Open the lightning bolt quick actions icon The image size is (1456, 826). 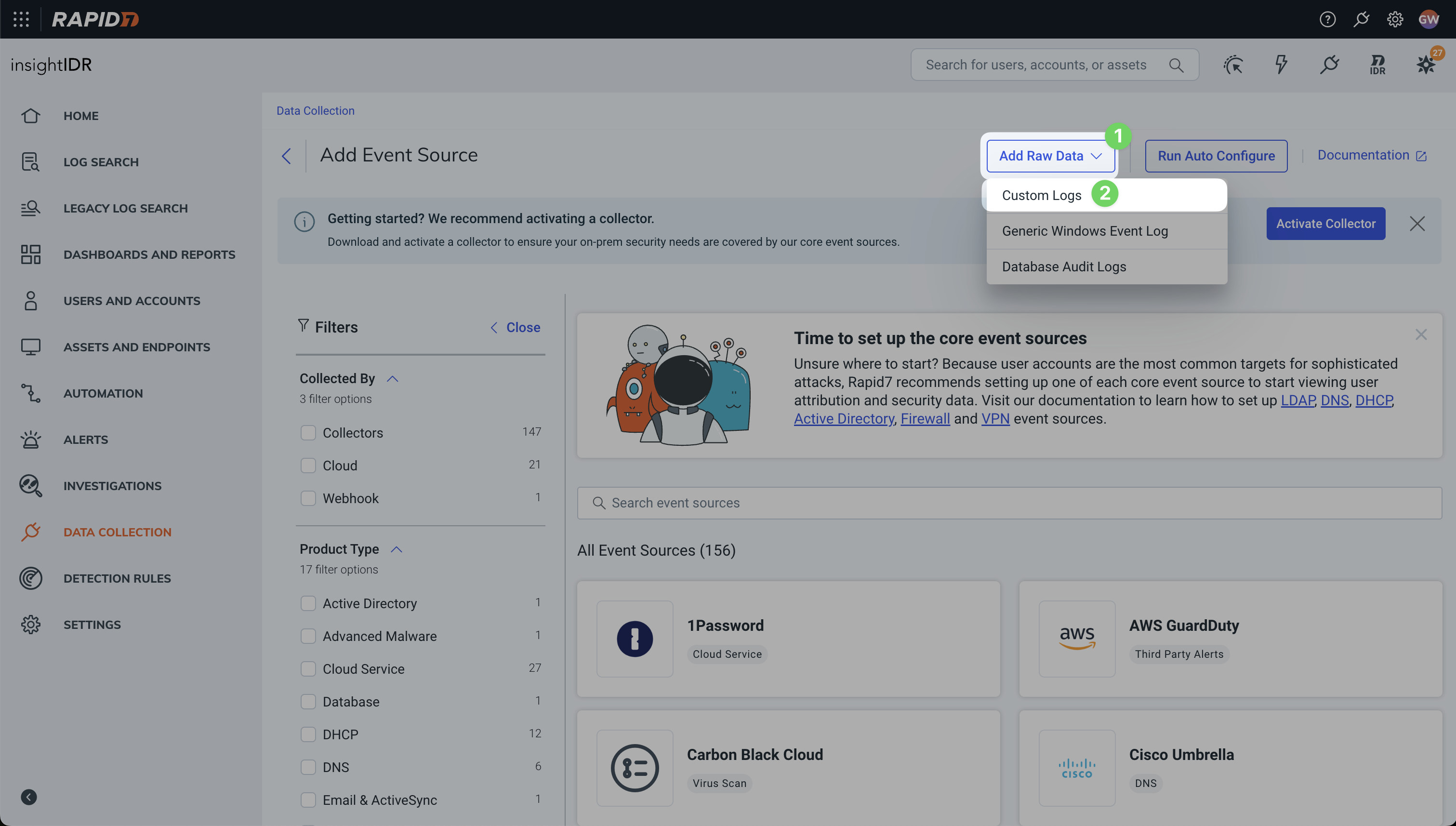click(1281, 65)
